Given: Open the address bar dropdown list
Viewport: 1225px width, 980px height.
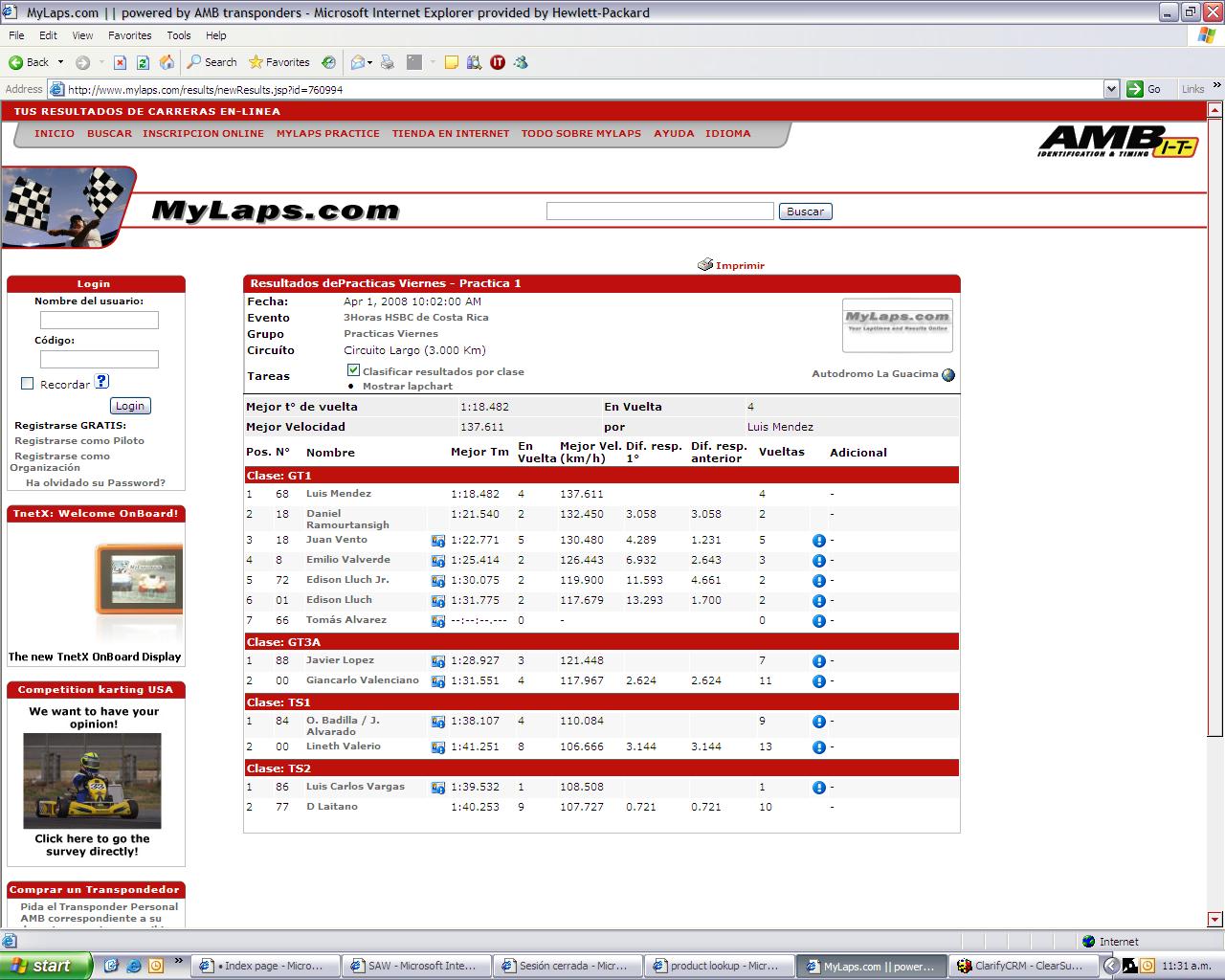Looking at the screenshot, I should coord(1111,89).
